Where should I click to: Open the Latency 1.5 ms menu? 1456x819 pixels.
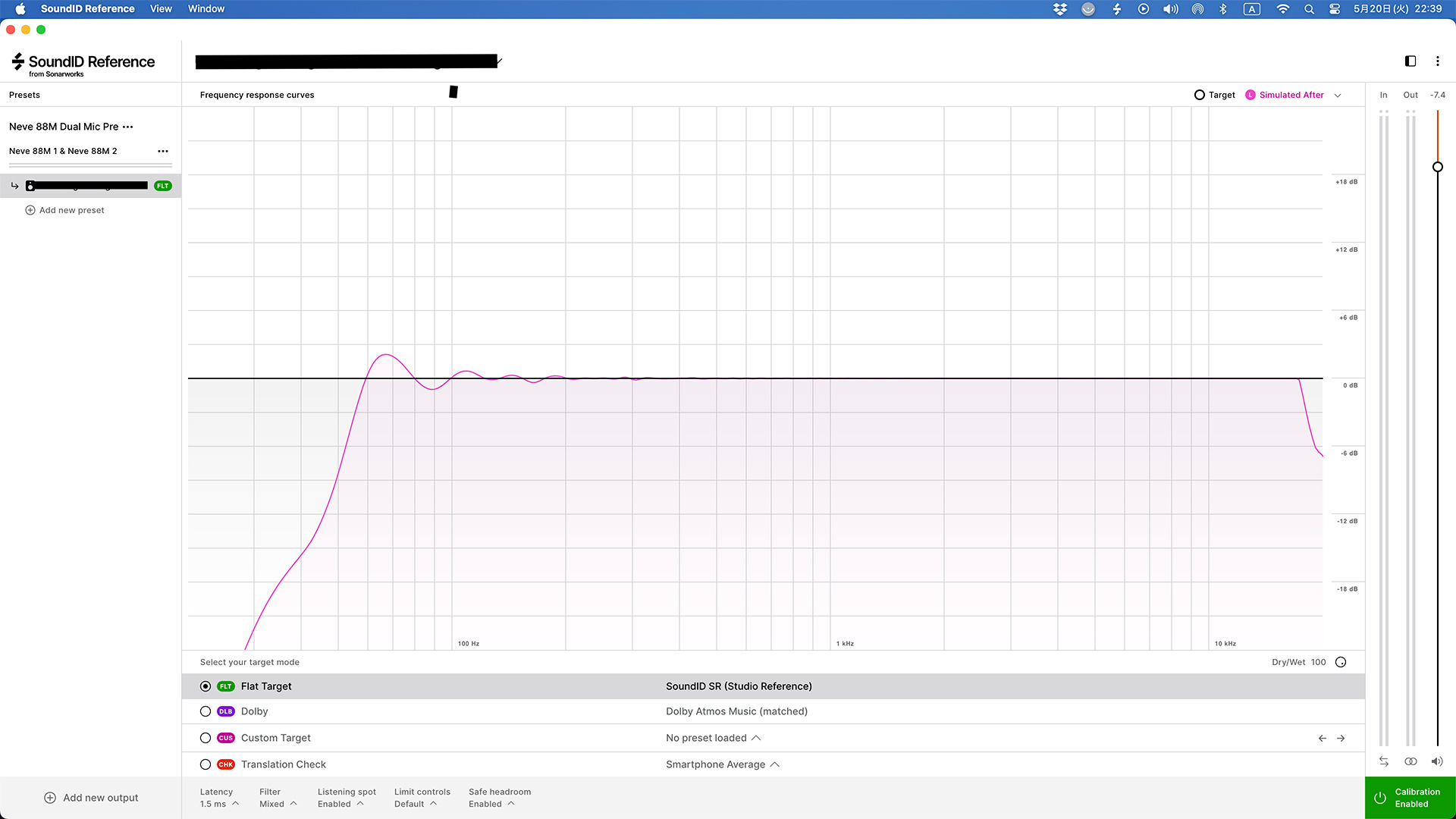219,798
